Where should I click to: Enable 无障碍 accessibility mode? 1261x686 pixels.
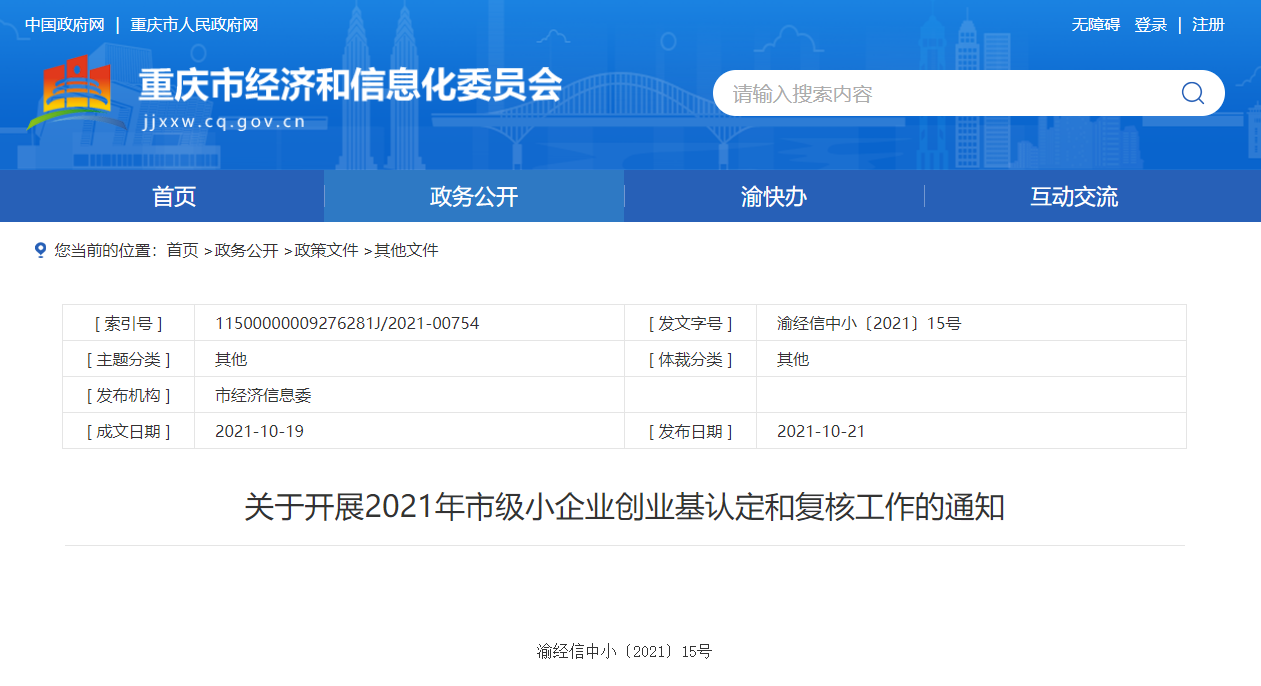click(1096, 25)
